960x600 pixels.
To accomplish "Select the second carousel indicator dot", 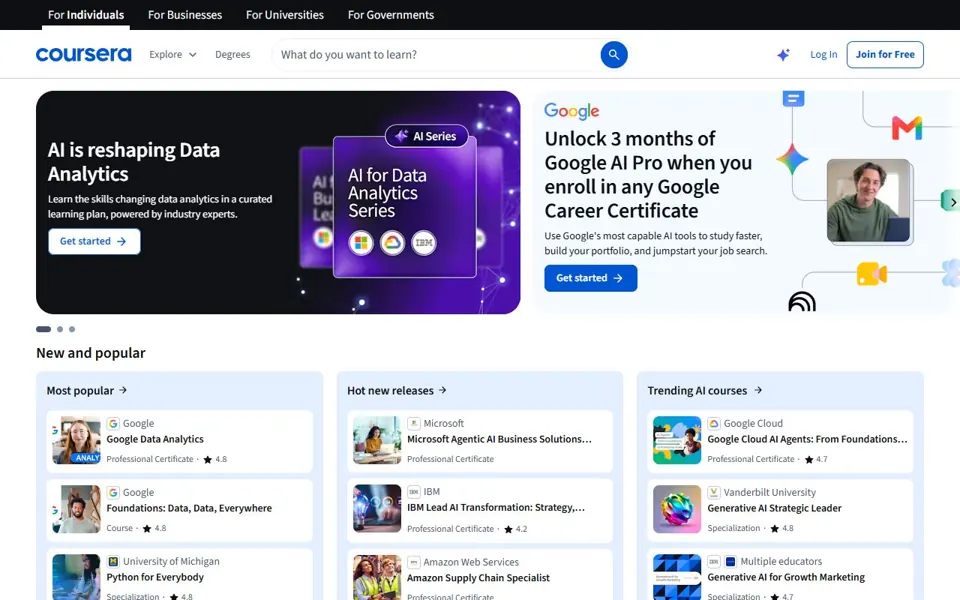I will 60,329.
